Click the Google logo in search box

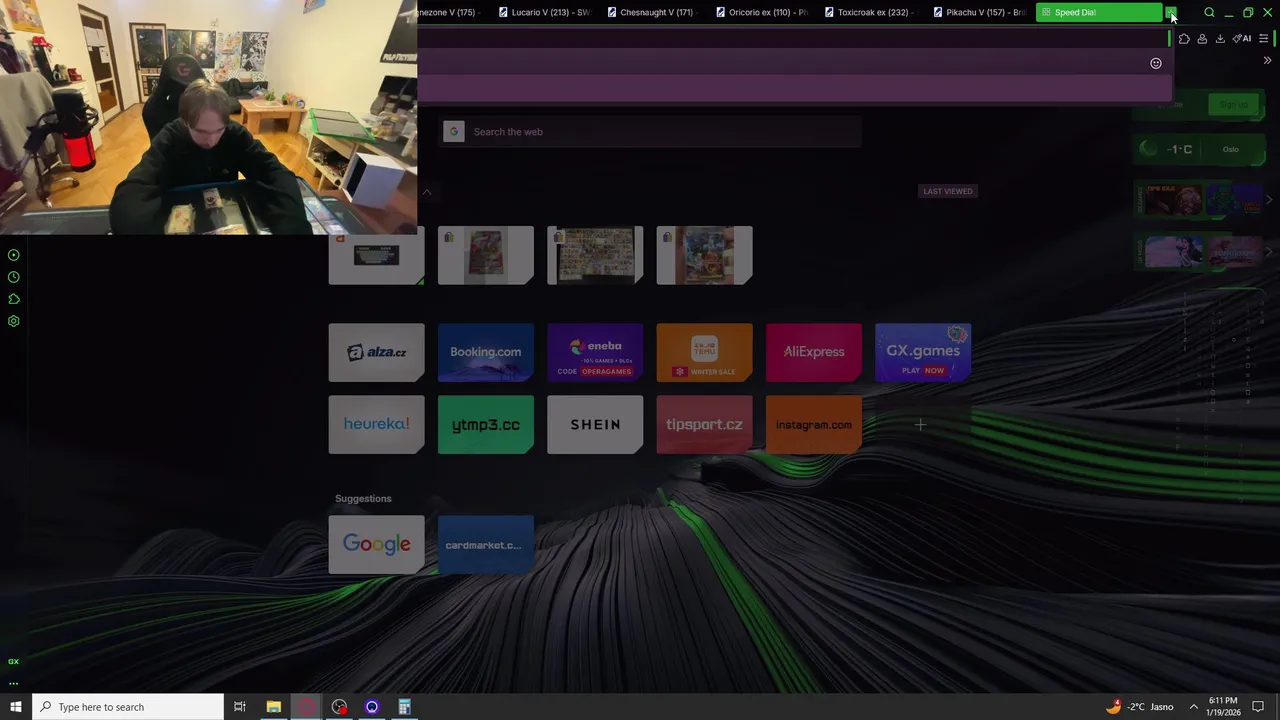pyautogui.click(x=454, y=132)
